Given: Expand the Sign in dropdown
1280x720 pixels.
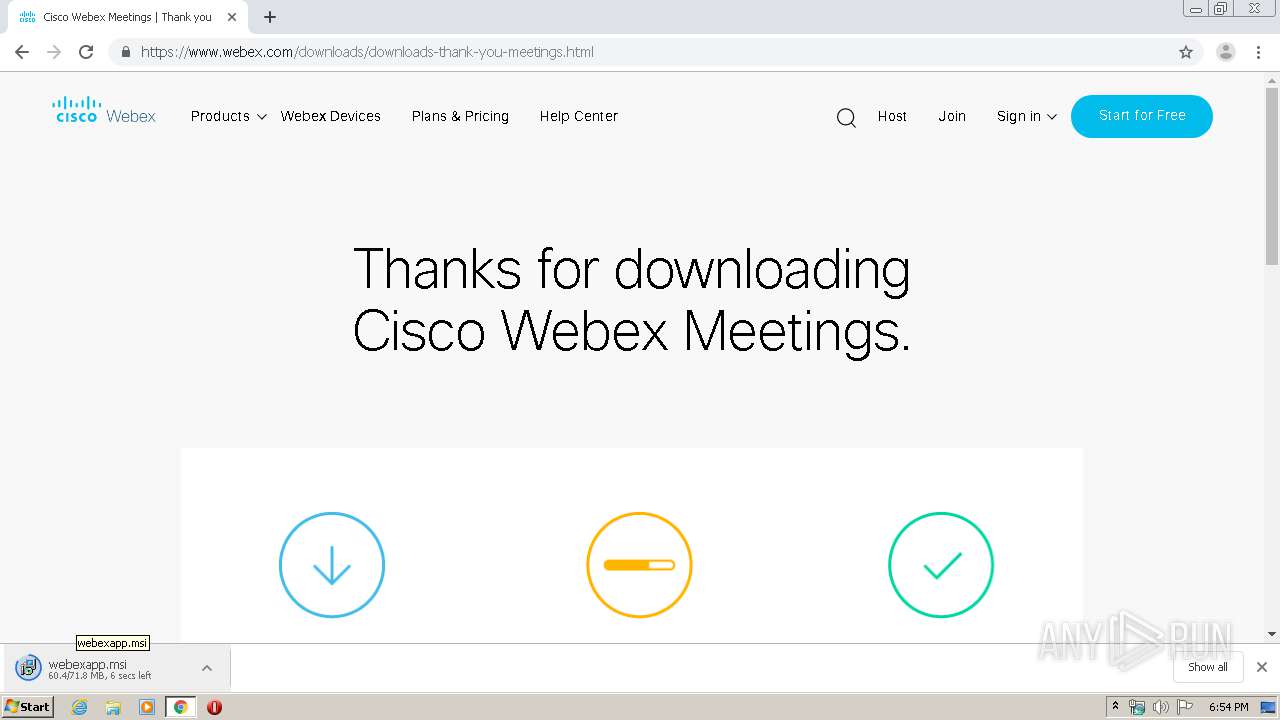Looking at the screenshot, I should tap(1027, 116).
